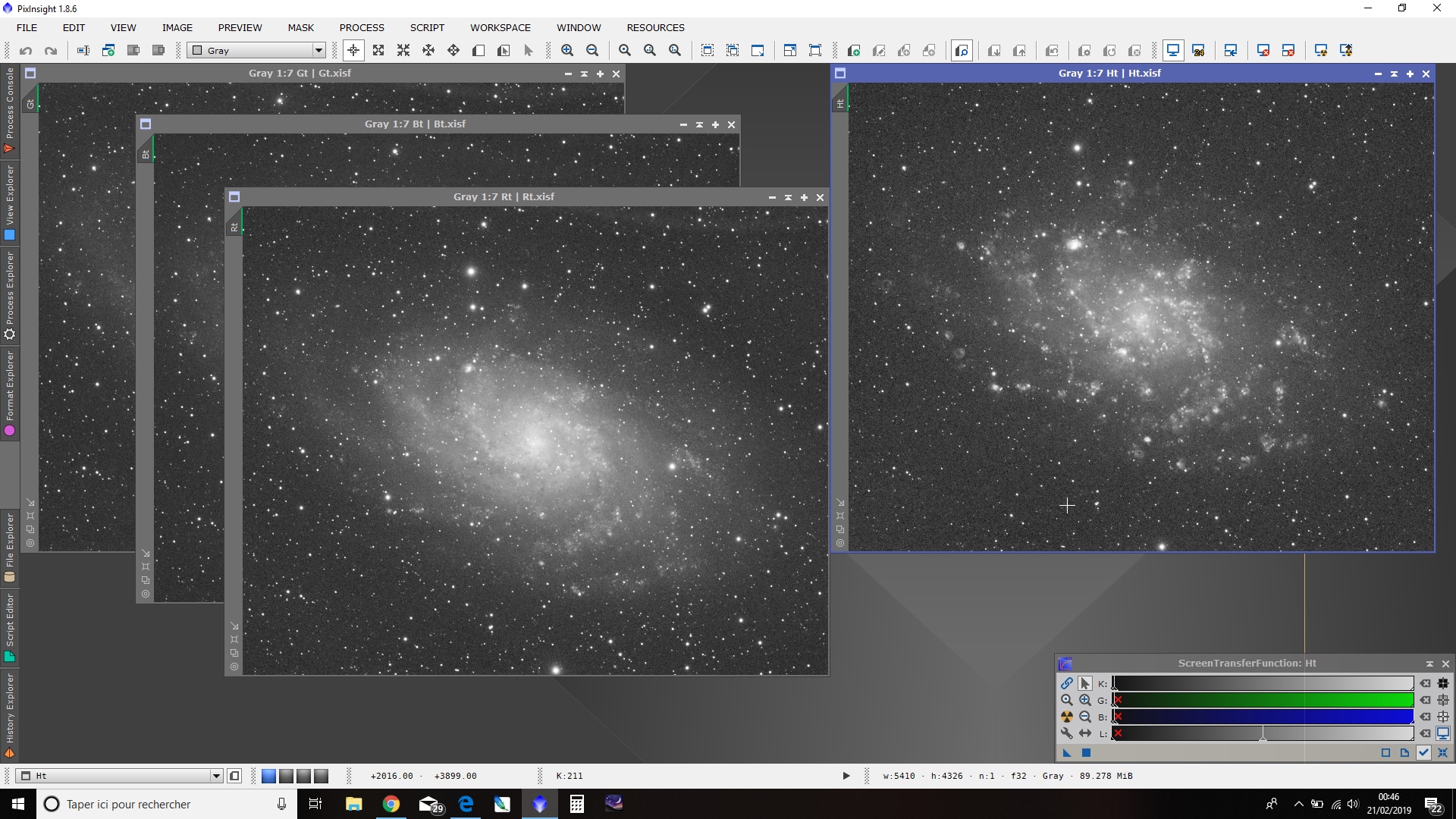The width and height of the screenshot is (1456, 819).
Task: Open the Calculator from the Windows taskbar
Action: 577,804
